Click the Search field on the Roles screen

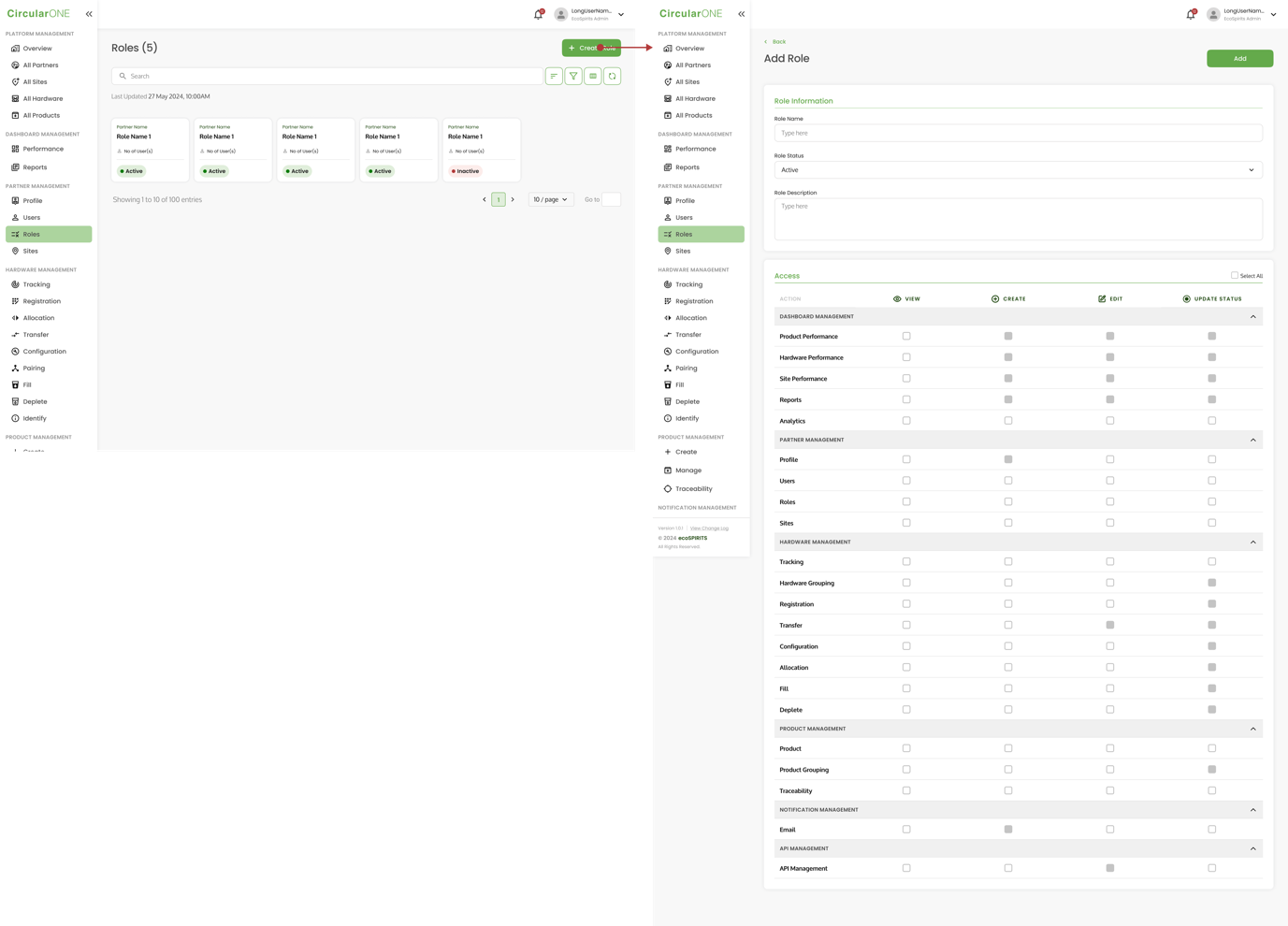(326, 76)
